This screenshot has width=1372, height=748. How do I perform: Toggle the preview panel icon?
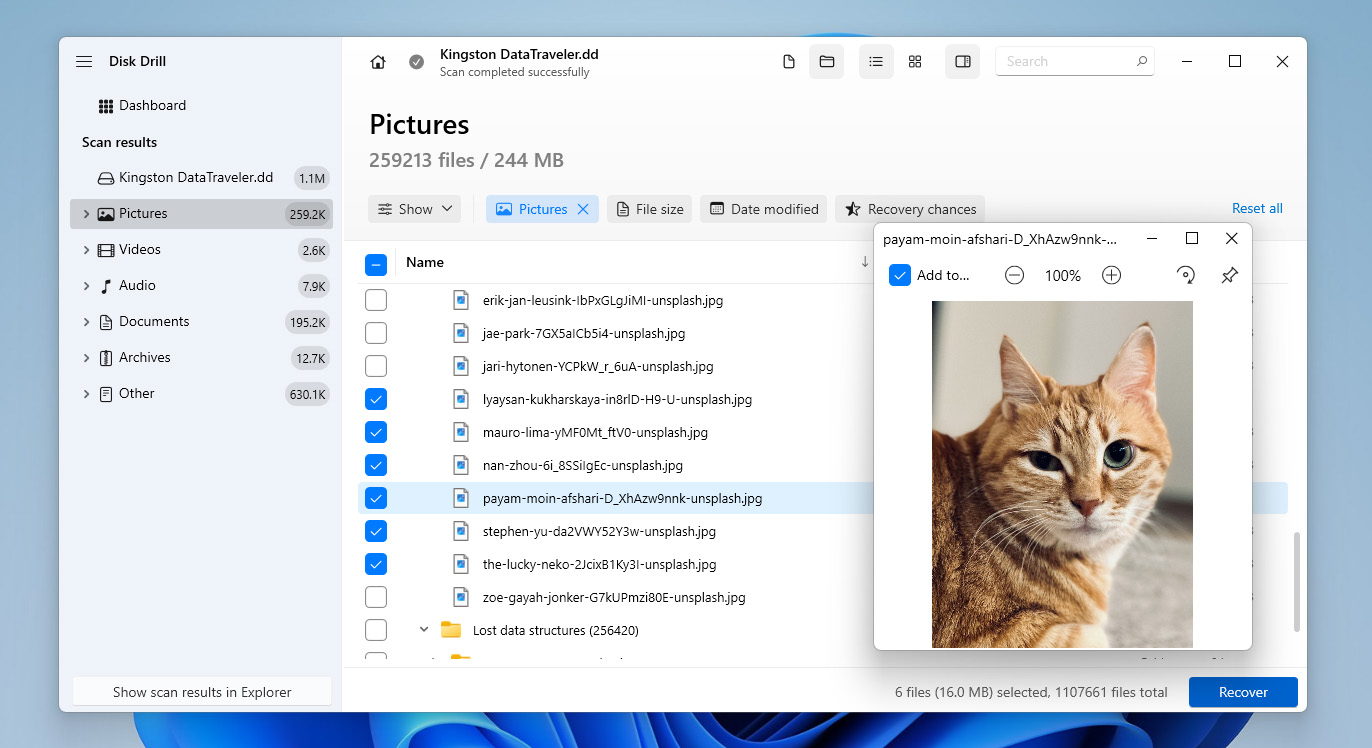point(962,62)
